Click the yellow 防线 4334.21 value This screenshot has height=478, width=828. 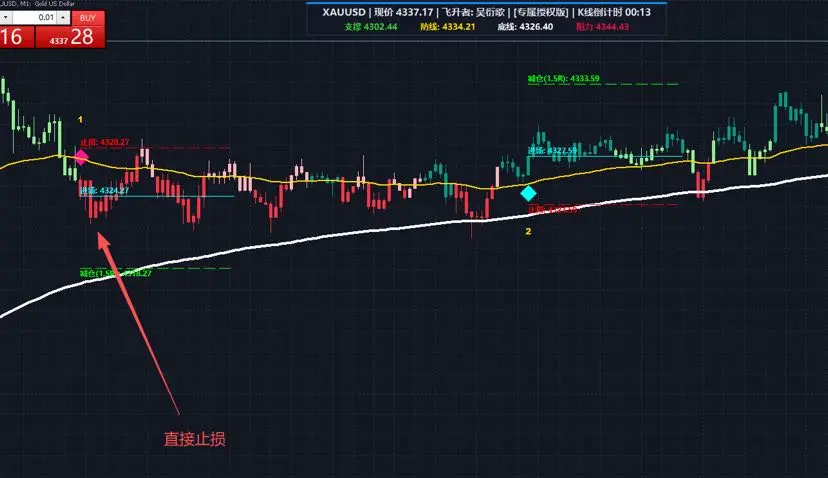point(448,27)
